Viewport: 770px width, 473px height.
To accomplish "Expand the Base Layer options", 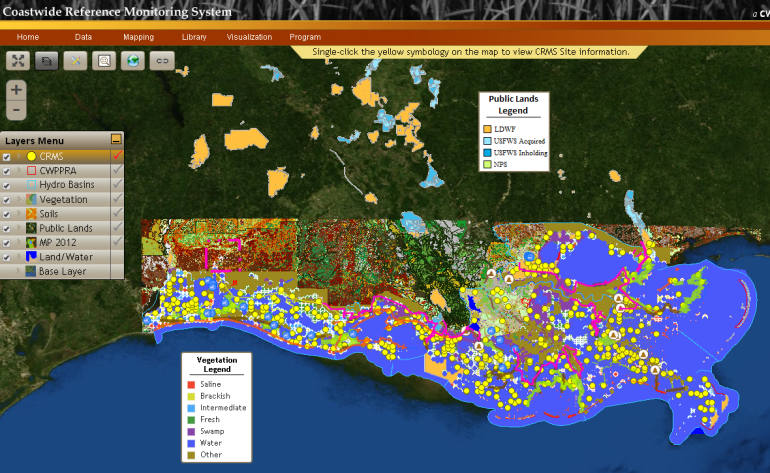I will [18, 271].
